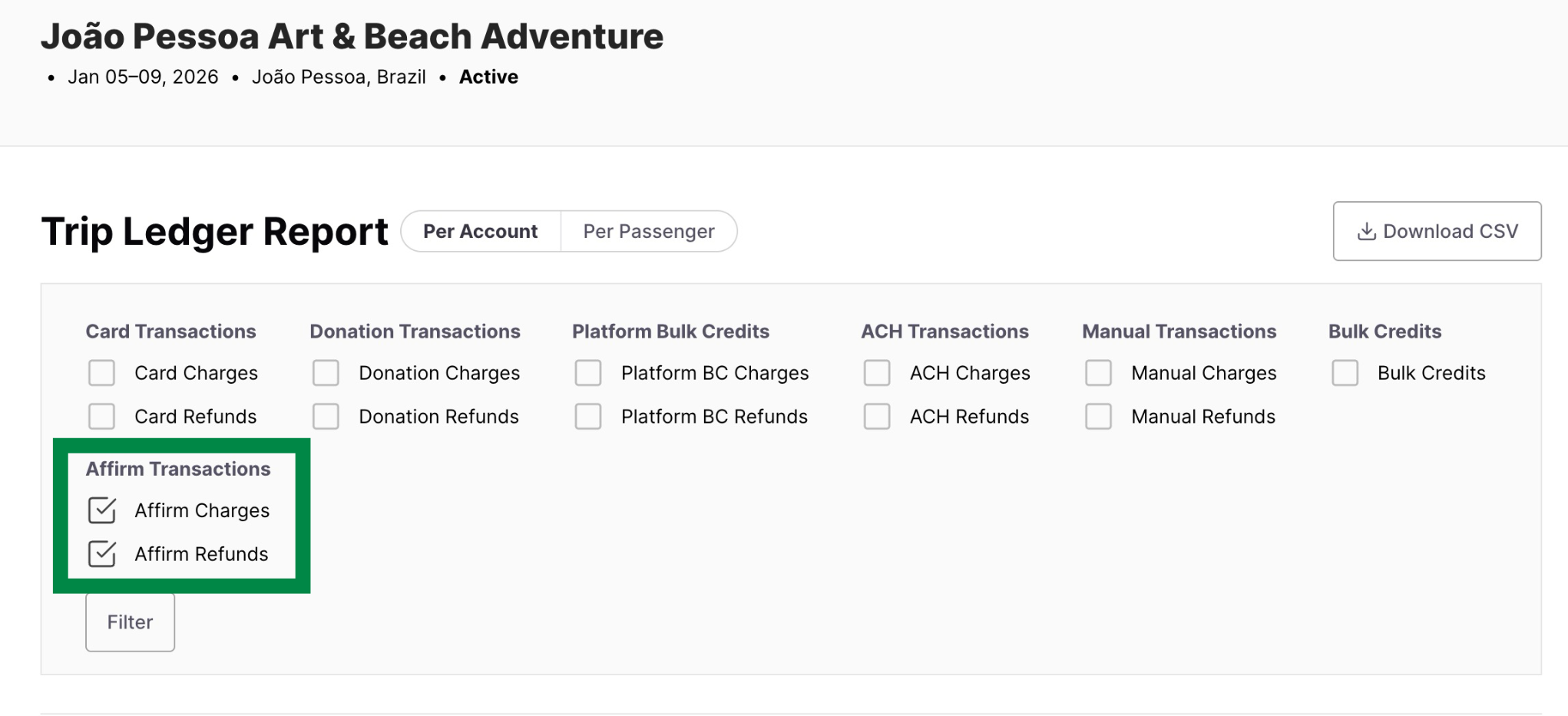Click the download arrow icon

click(1367, 231)
